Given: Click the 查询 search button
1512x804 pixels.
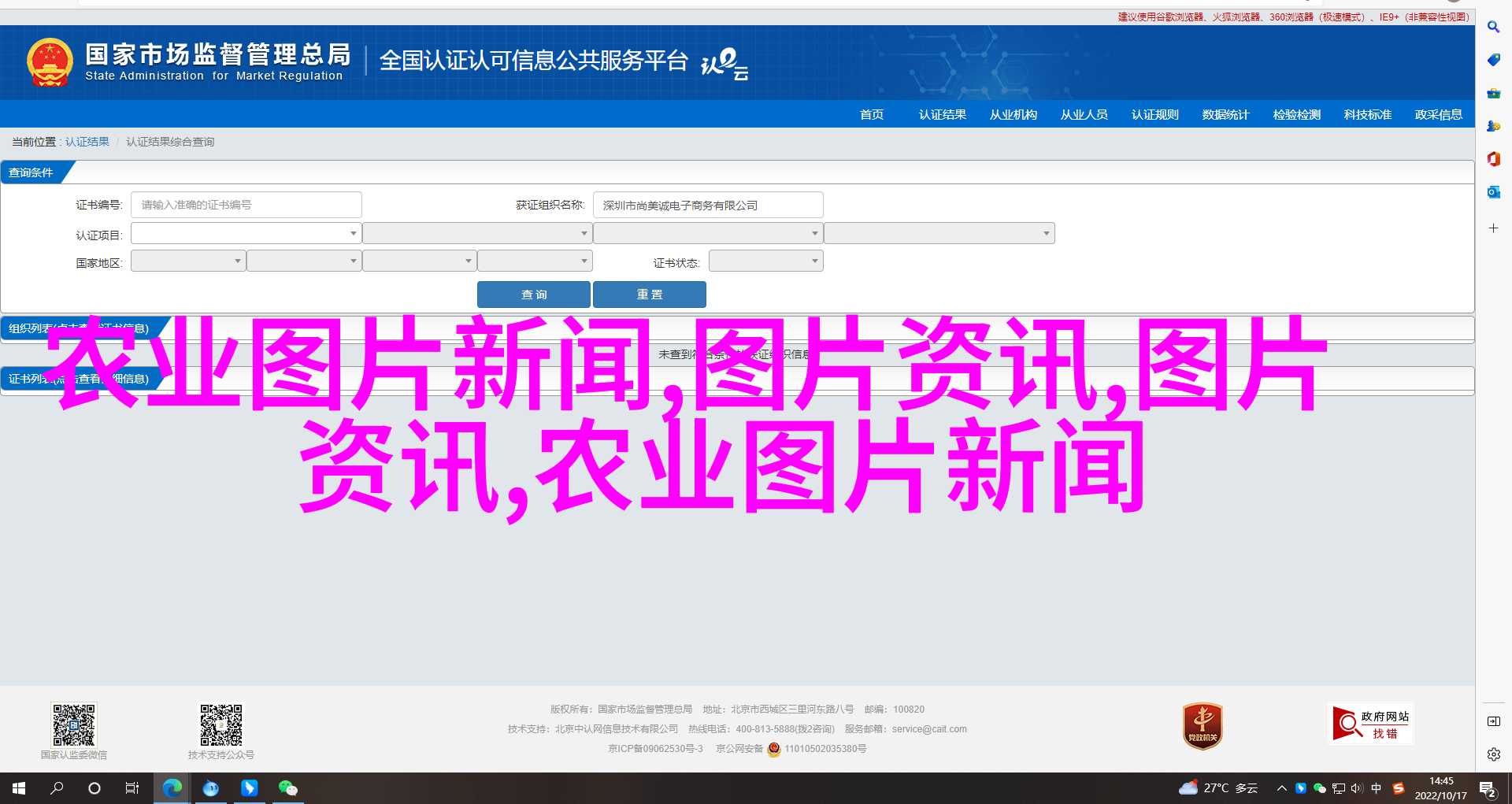Looking at the screenshot, I should (x=534, y=295).
